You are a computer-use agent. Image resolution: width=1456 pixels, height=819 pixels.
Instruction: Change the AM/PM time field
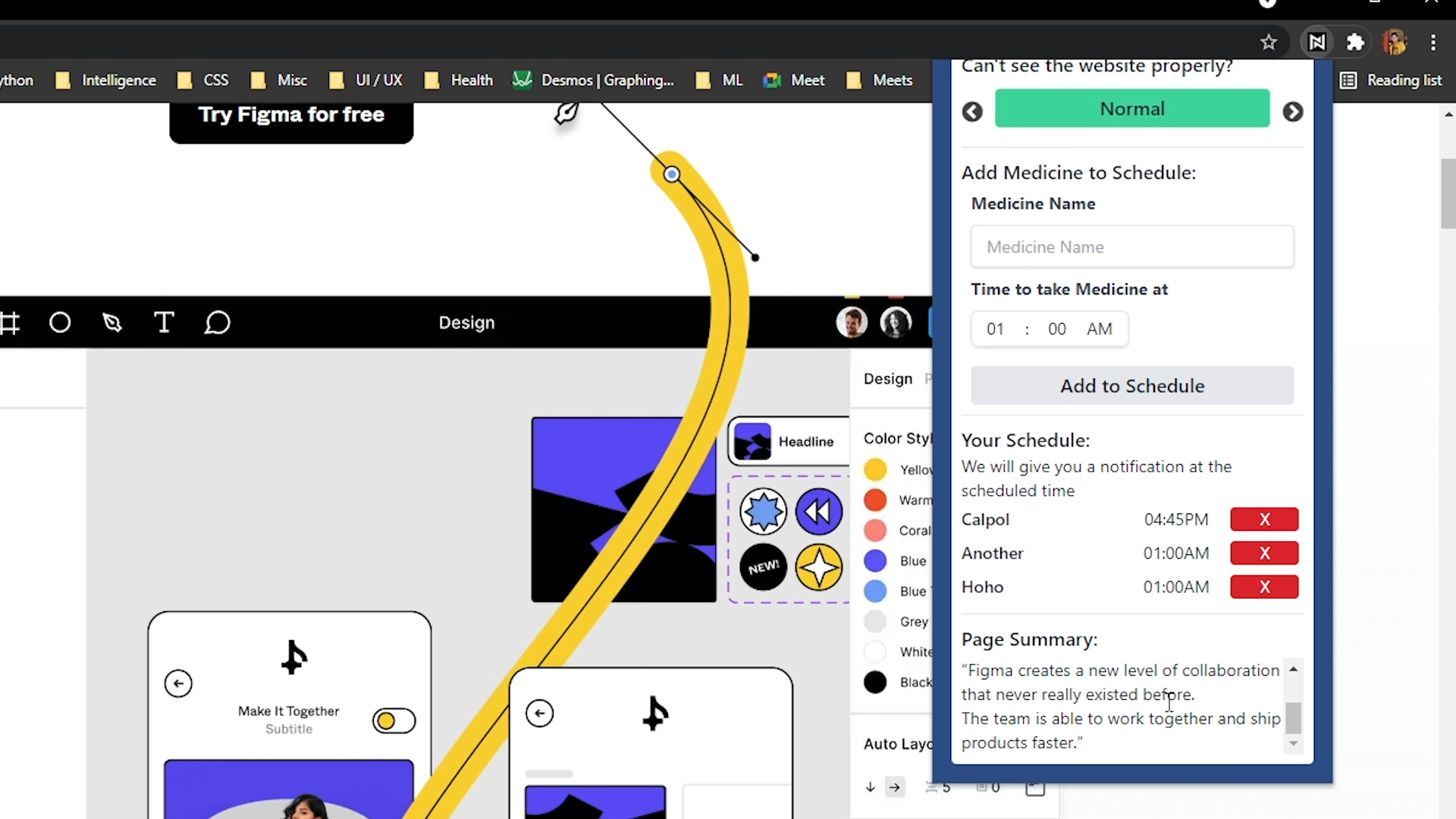click(1099, 329)
